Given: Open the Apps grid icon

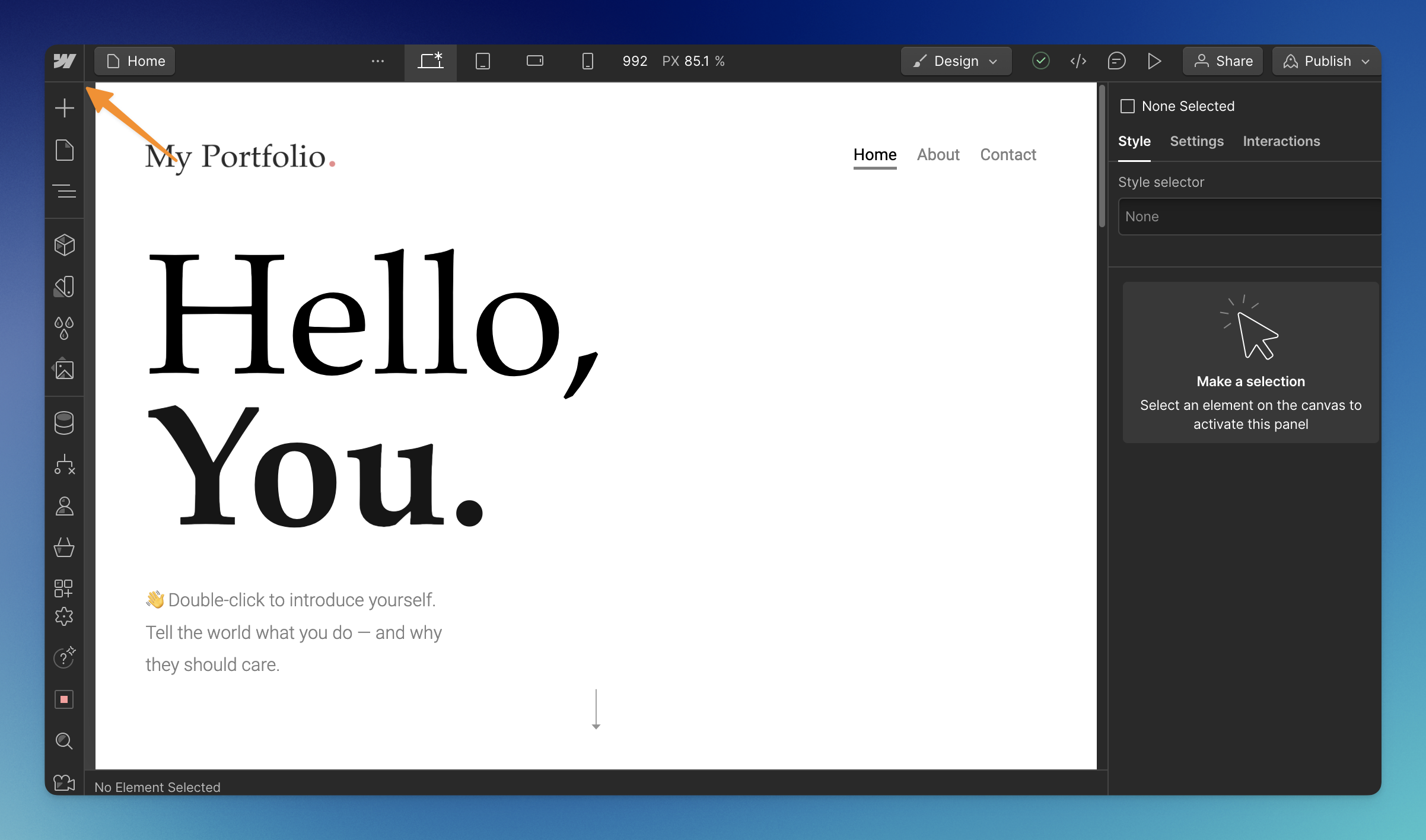Looking at the screenshot, I should click(x=64, y=588).
